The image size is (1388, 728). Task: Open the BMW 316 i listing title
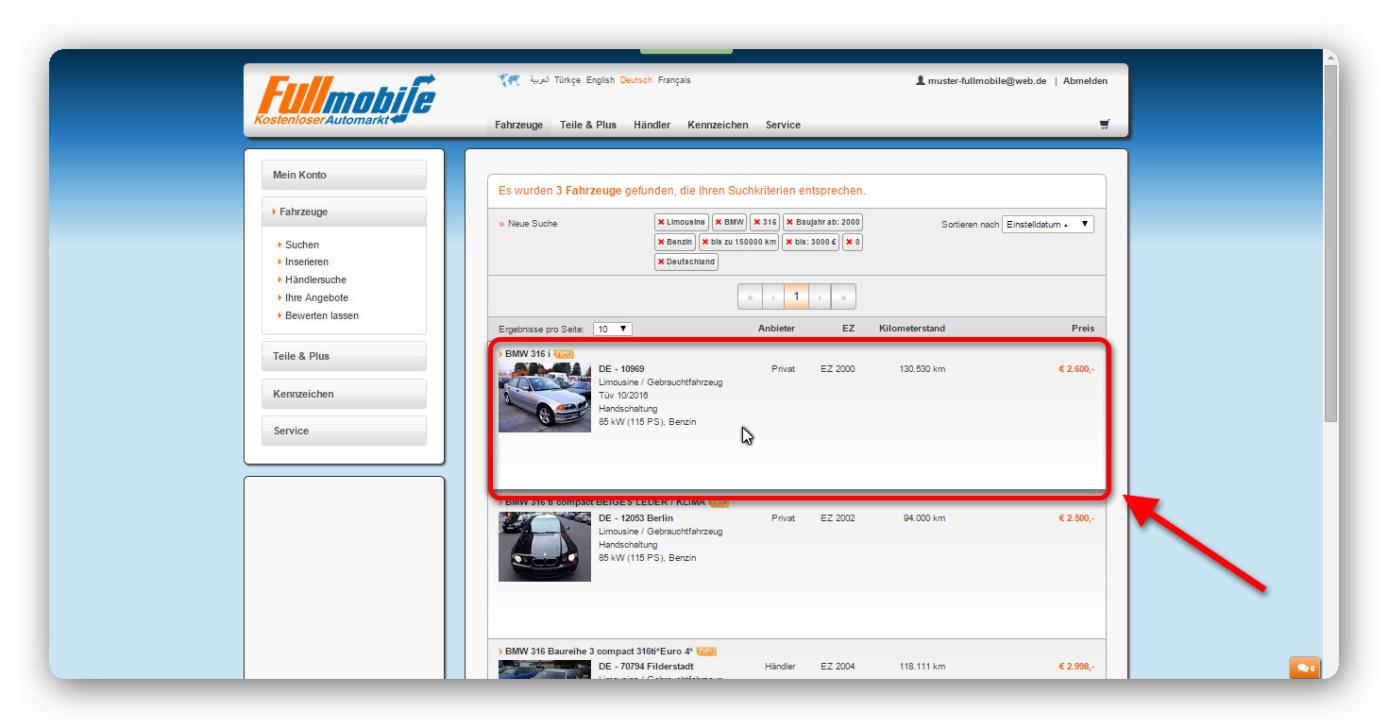(527, 354)
